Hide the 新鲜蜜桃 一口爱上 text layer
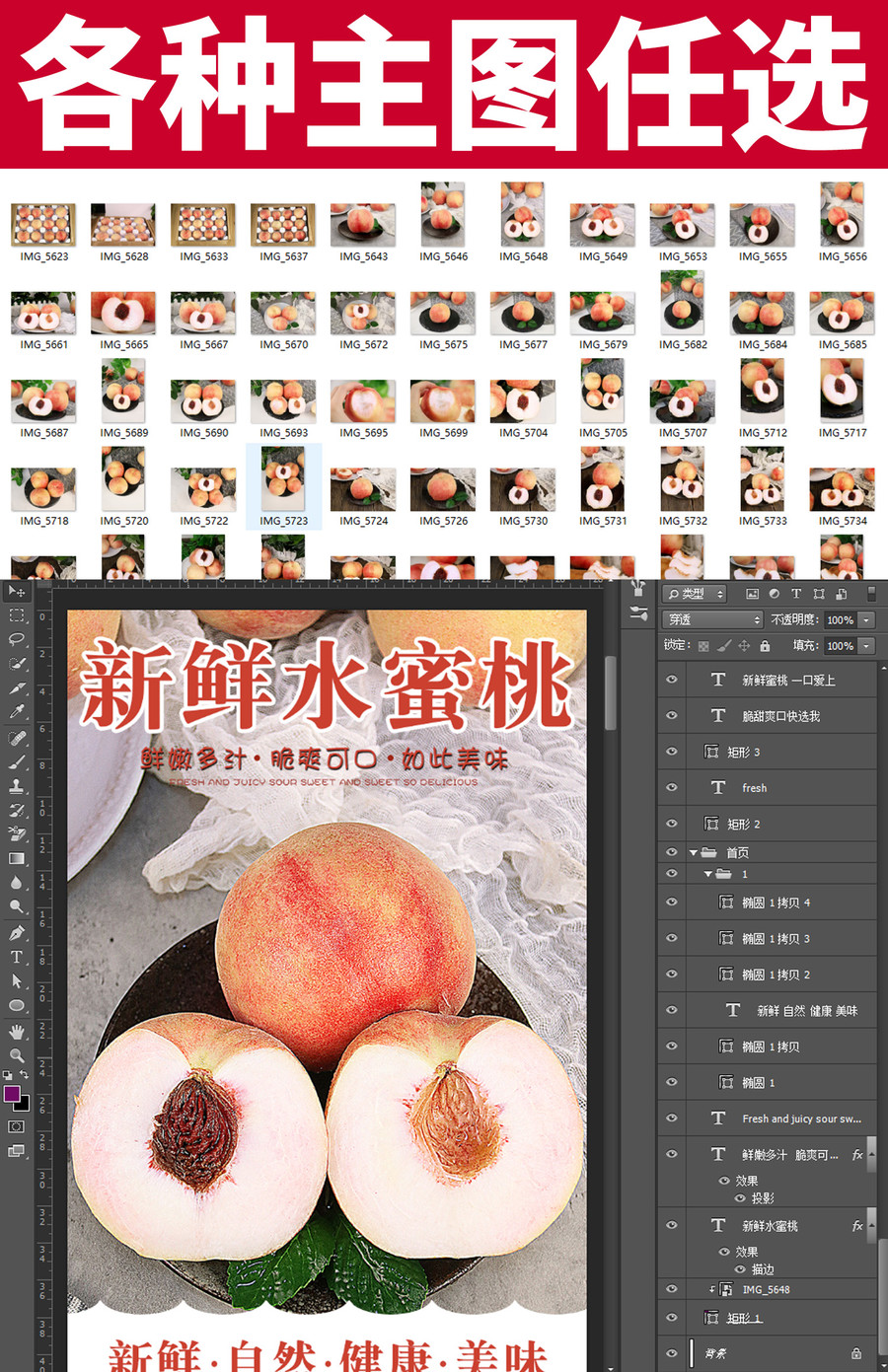888x1372 pixels. (672, 680)
